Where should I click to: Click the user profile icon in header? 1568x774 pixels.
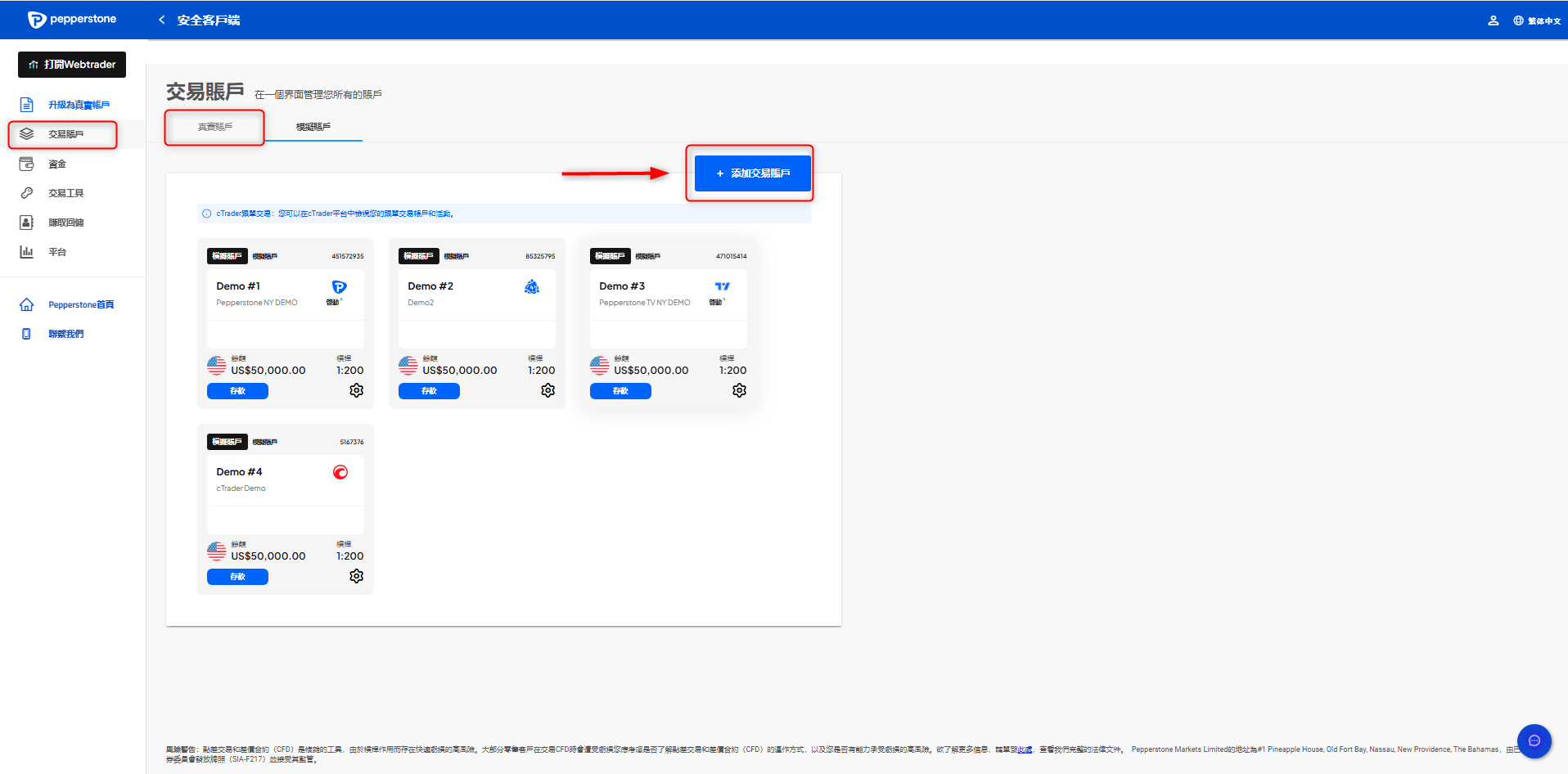pos(1493,20)
